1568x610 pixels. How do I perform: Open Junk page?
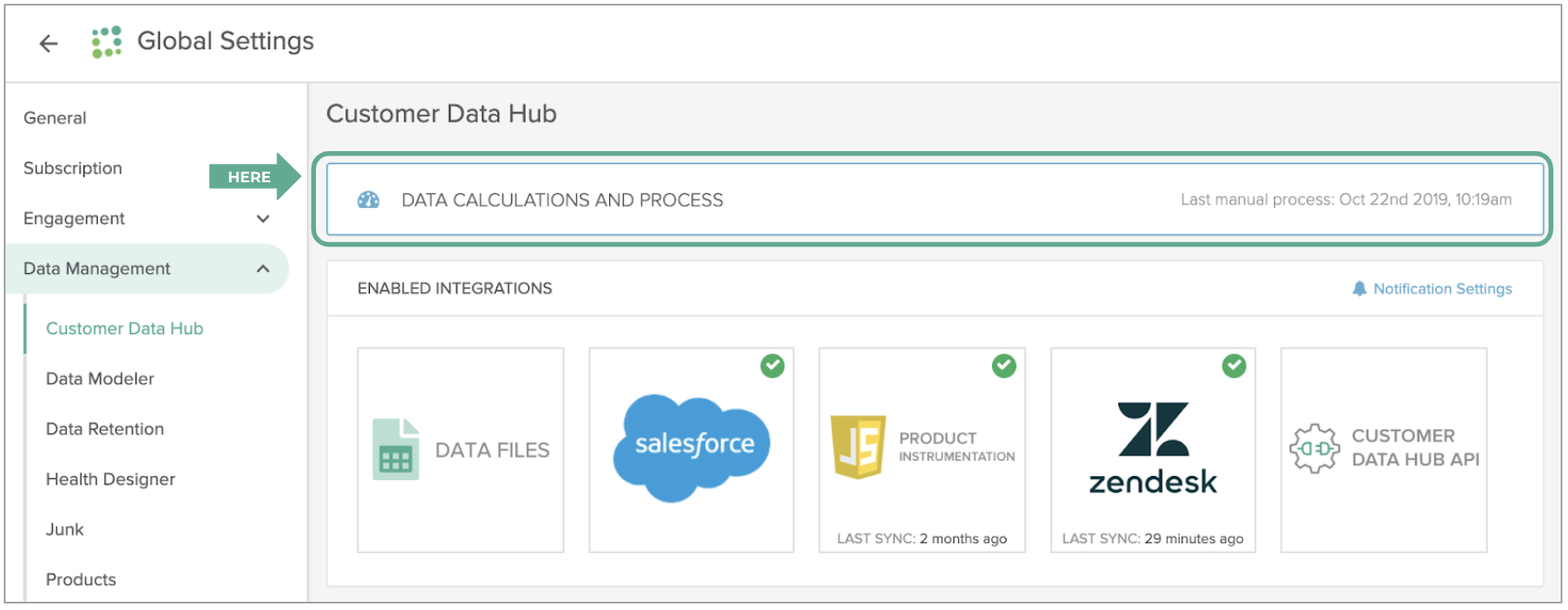[x=64, y=529]
